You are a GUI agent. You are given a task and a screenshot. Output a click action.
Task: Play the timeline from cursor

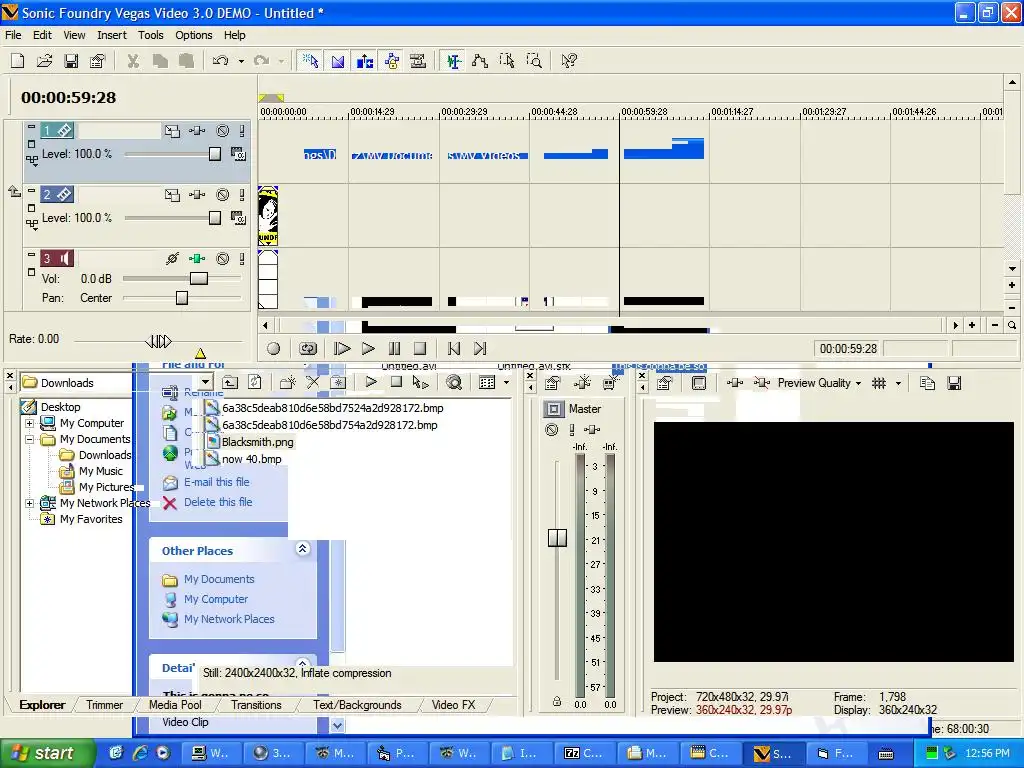point(368,349)
